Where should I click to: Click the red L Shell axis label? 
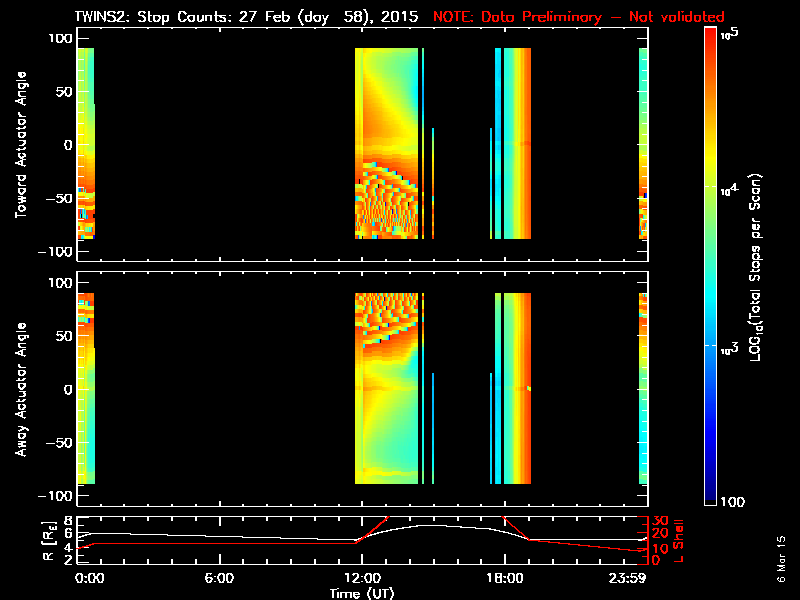tap(677, 538)
